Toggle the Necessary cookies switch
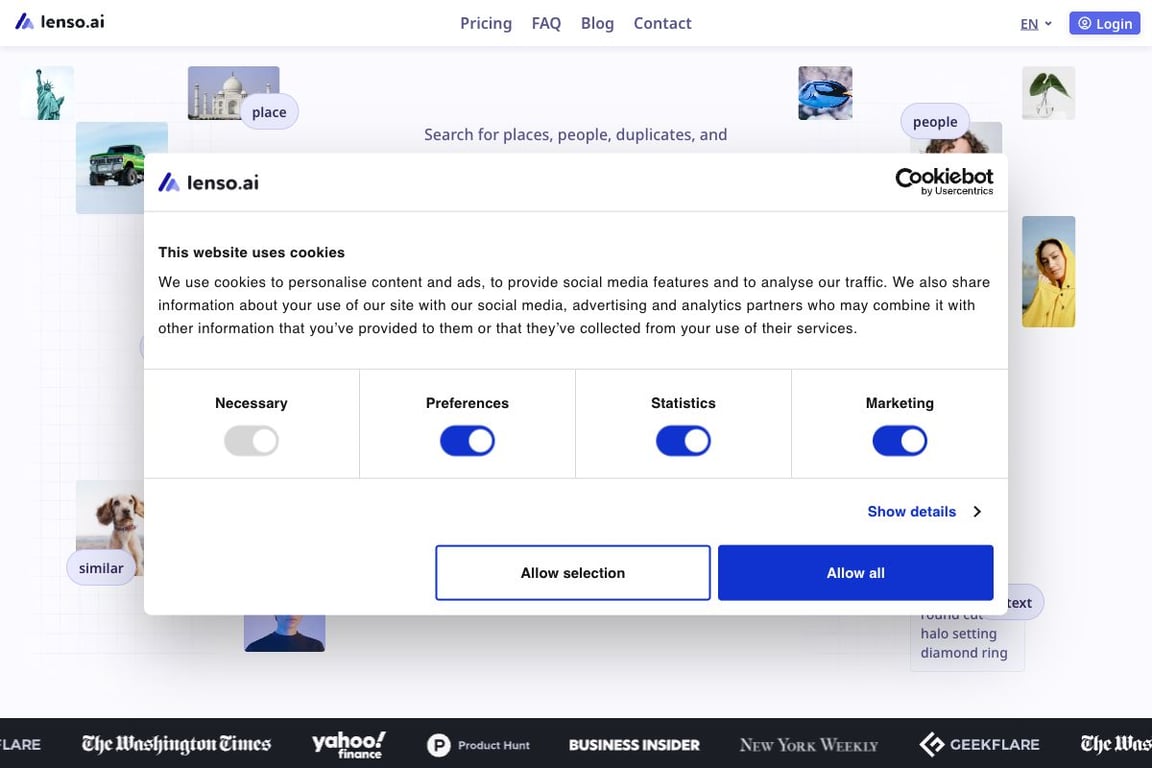Screen dimensions: 1152x768 [x=251, y=441]
